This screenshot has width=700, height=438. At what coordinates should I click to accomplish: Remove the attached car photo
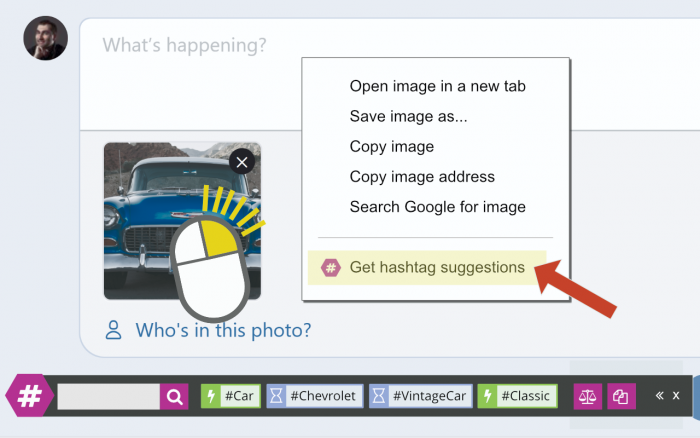pyautogui.click(x=242, y=162)
